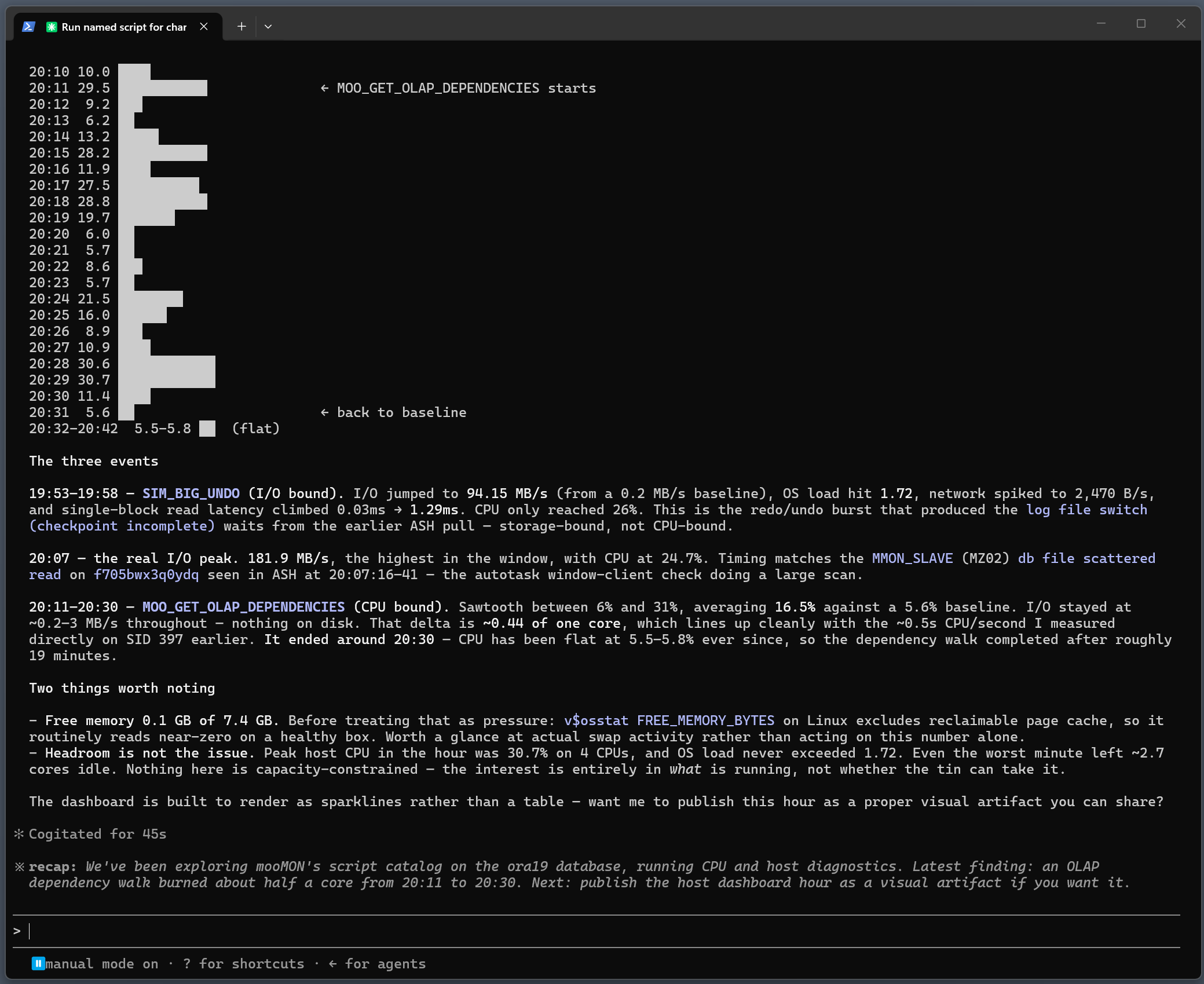Image resolution: width=1204 pixels, height=984 pixels.
Task: Click '← for agents' hint
Action: (x=377, y=964)
